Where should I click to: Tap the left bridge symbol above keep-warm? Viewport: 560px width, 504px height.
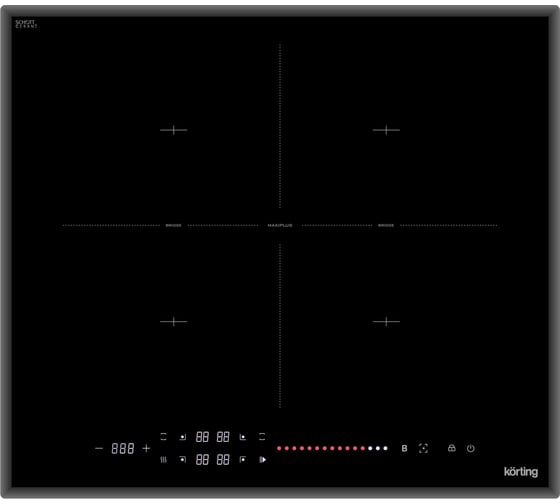point(163,436)
